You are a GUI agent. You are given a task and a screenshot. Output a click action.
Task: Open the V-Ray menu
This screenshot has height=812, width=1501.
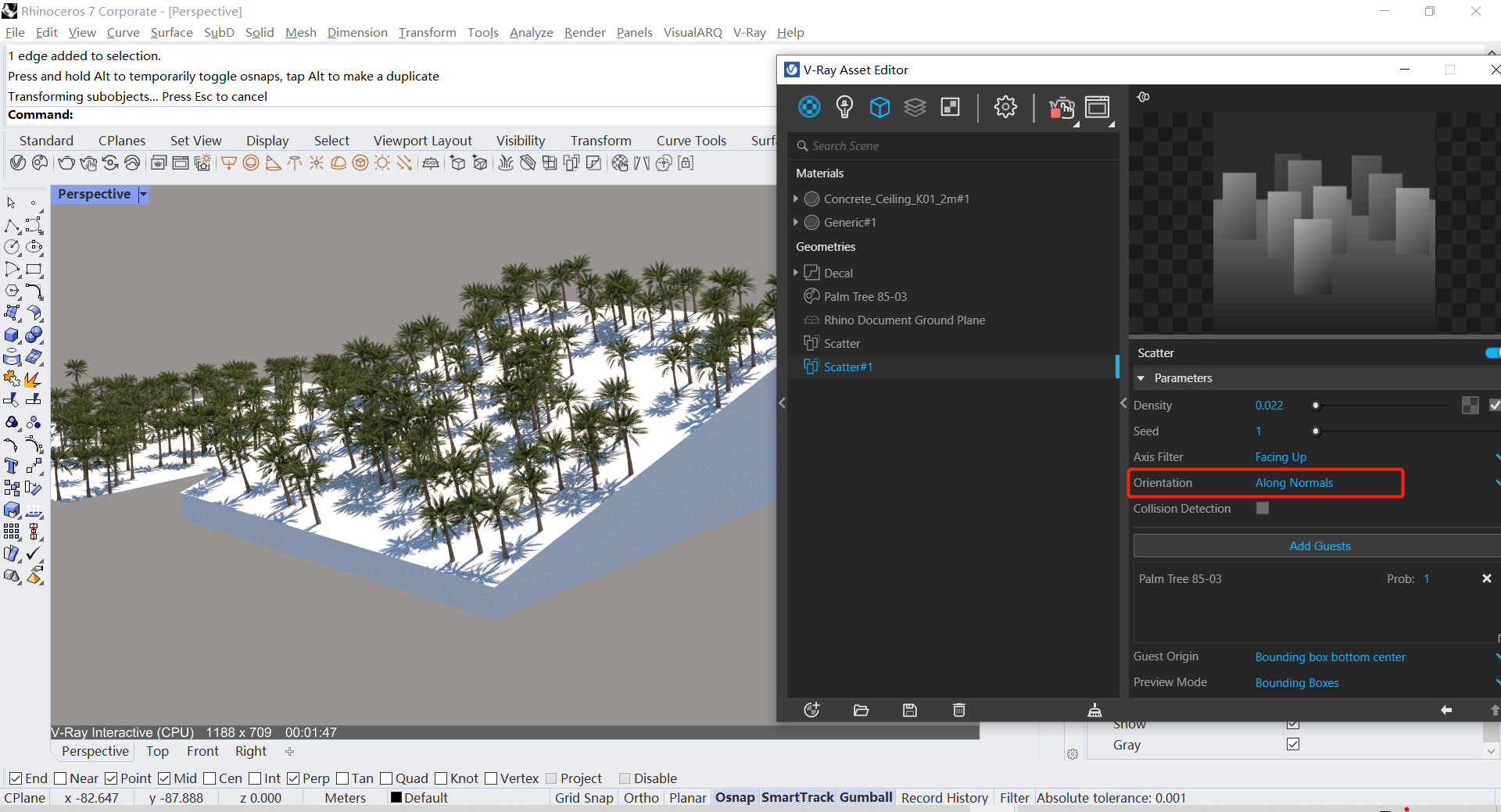749,32
